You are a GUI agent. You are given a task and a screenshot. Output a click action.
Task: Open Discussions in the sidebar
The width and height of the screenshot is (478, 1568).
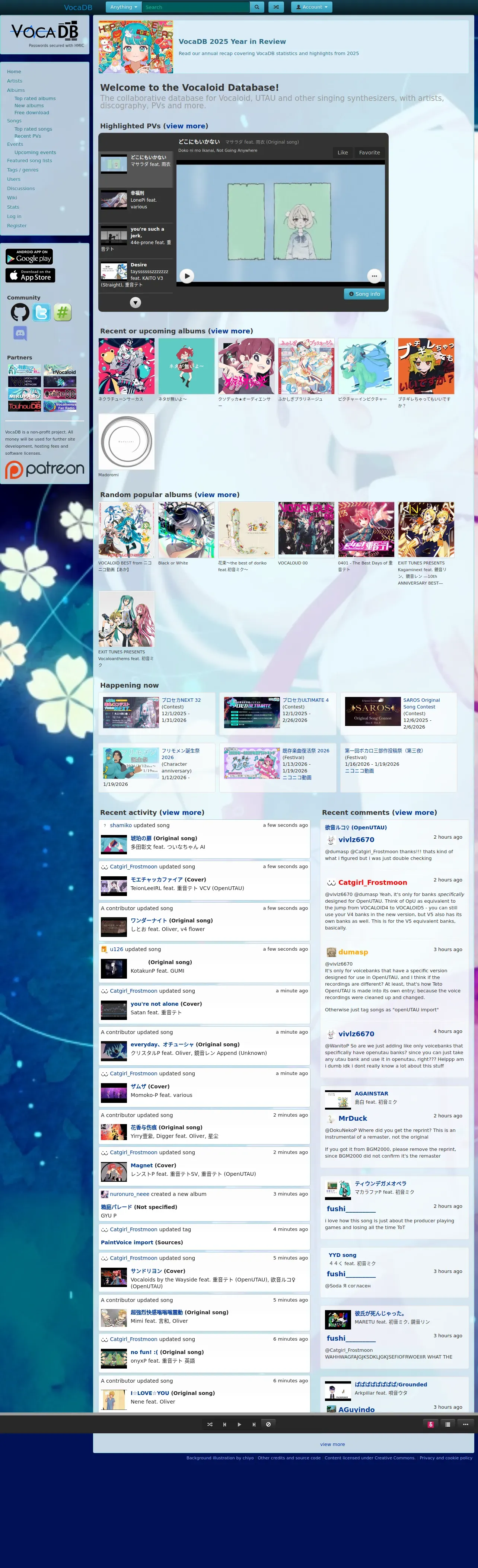tap(21, 189)
